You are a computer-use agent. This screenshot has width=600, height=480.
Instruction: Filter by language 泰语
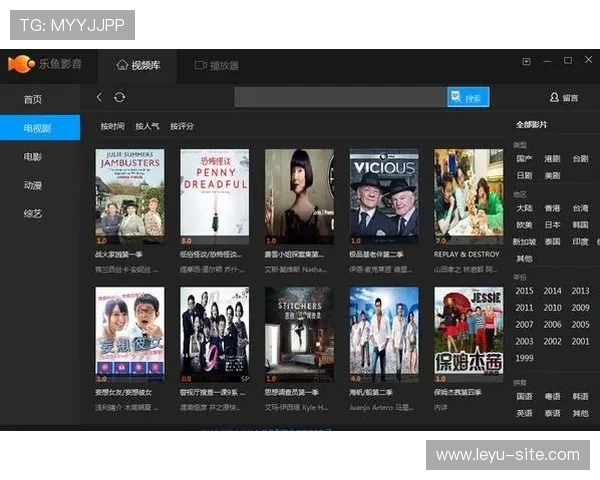(552, 413)
